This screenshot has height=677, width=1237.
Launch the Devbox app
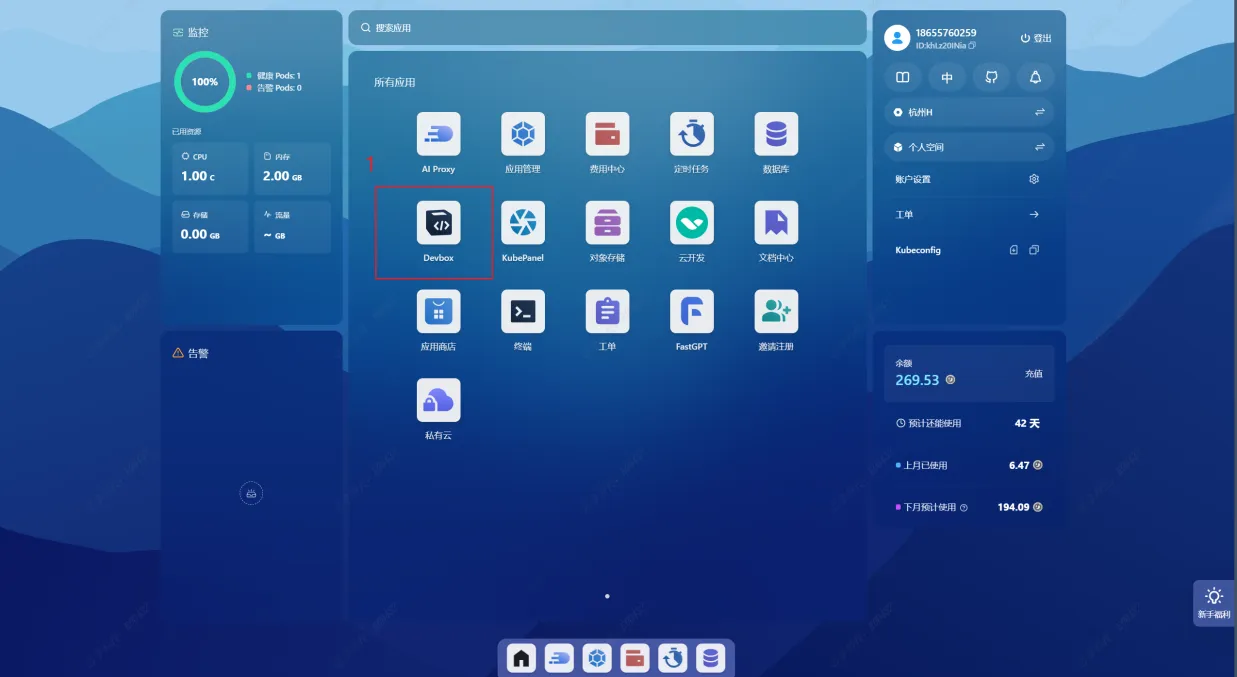tap(438, 223)
